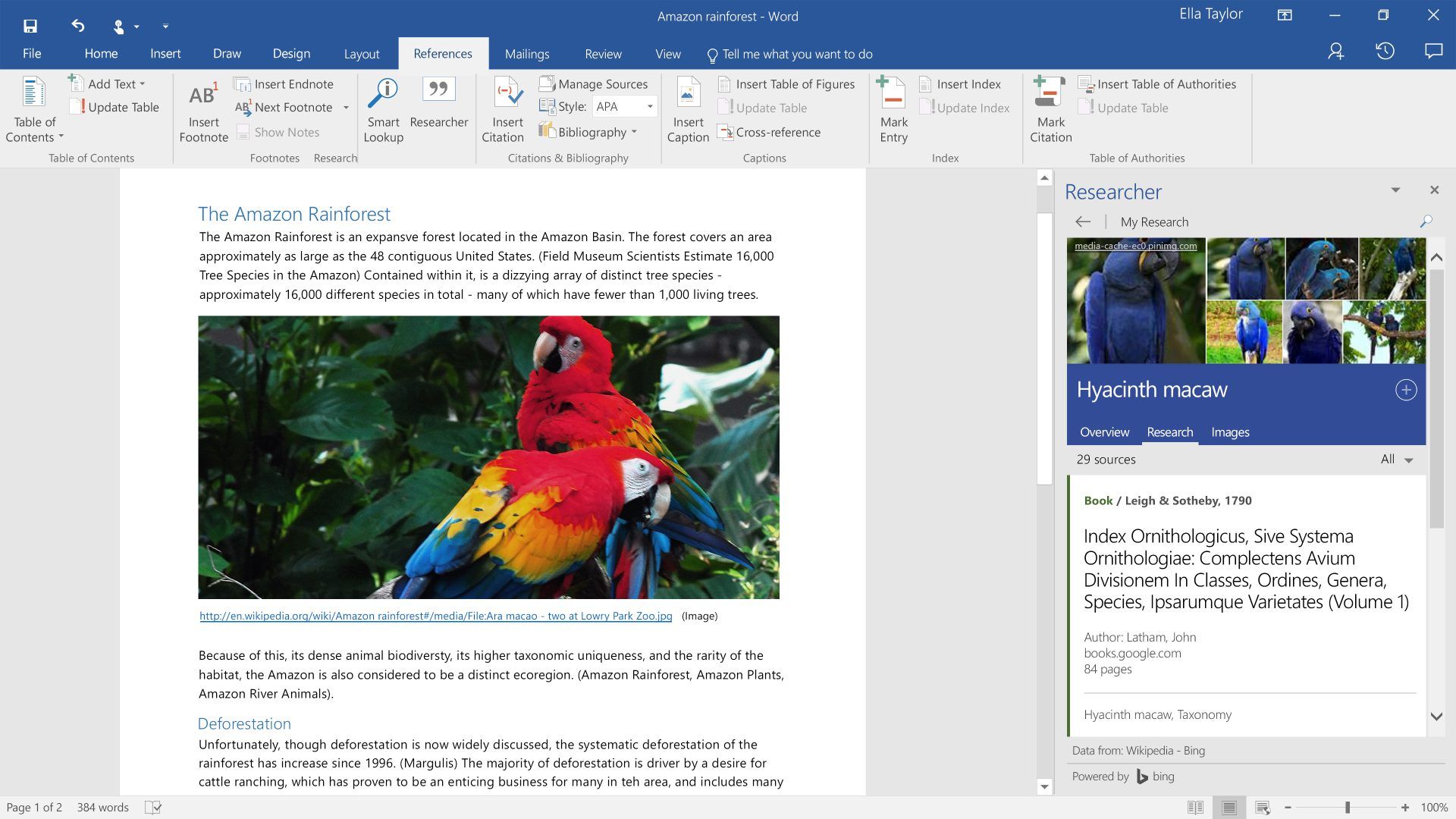Viewport: 1456px width, 819px height.
Task: Select the Research tab in Researcher panel
Action: 1169,432
